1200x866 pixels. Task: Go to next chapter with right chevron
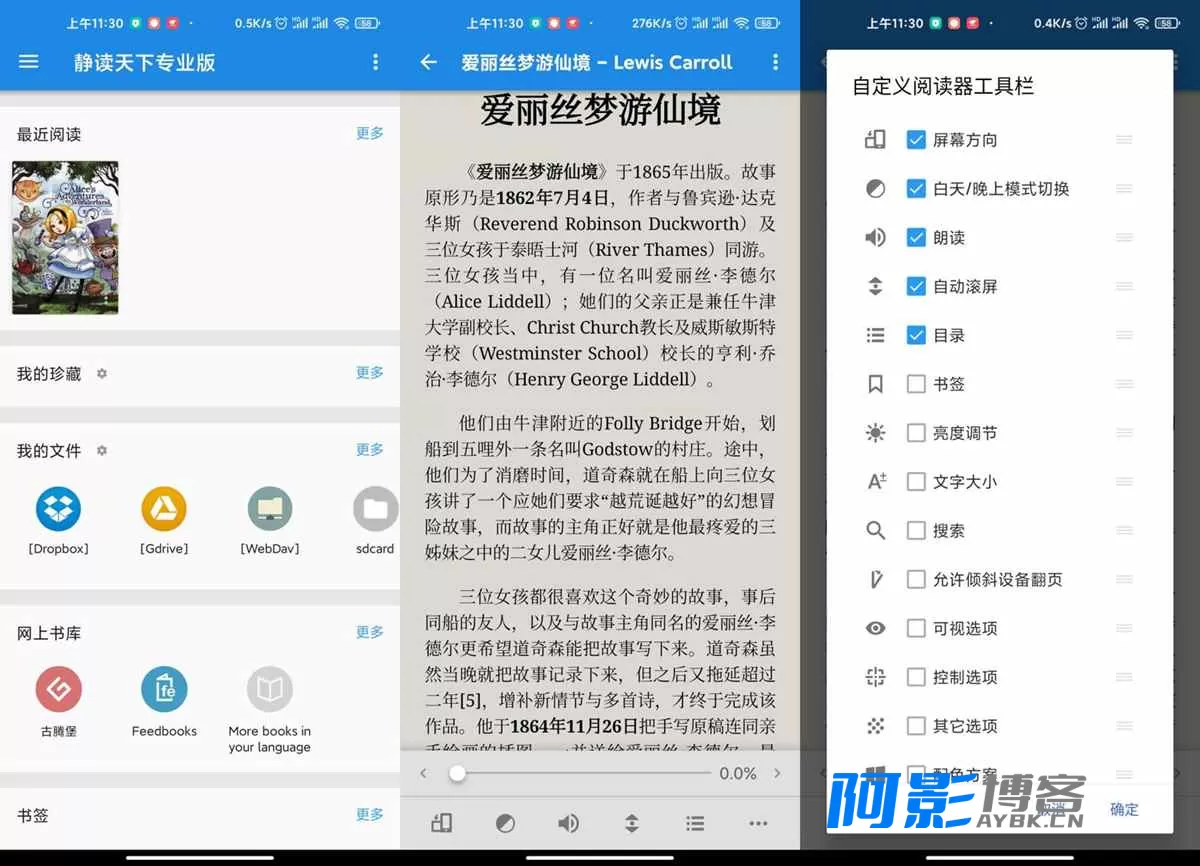[x=777, y=774]
